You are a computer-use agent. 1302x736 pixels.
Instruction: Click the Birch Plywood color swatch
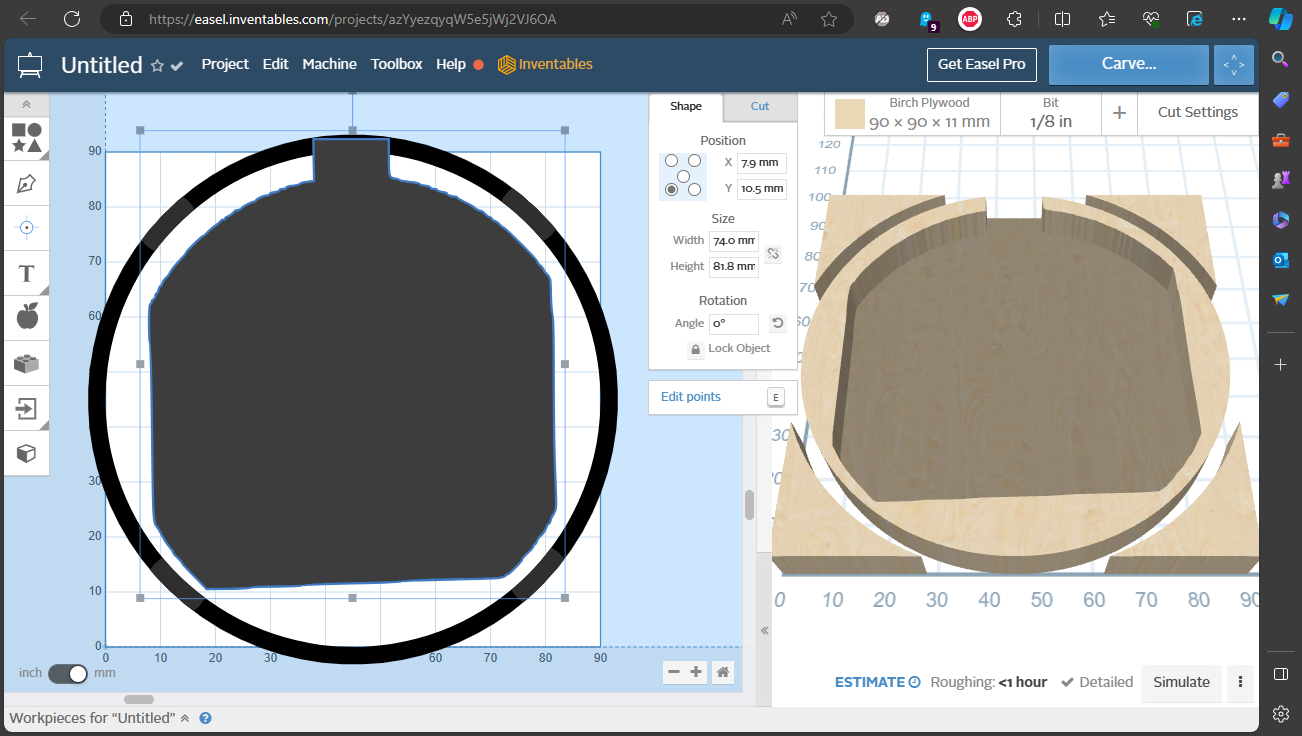click(x=850, y=113)
